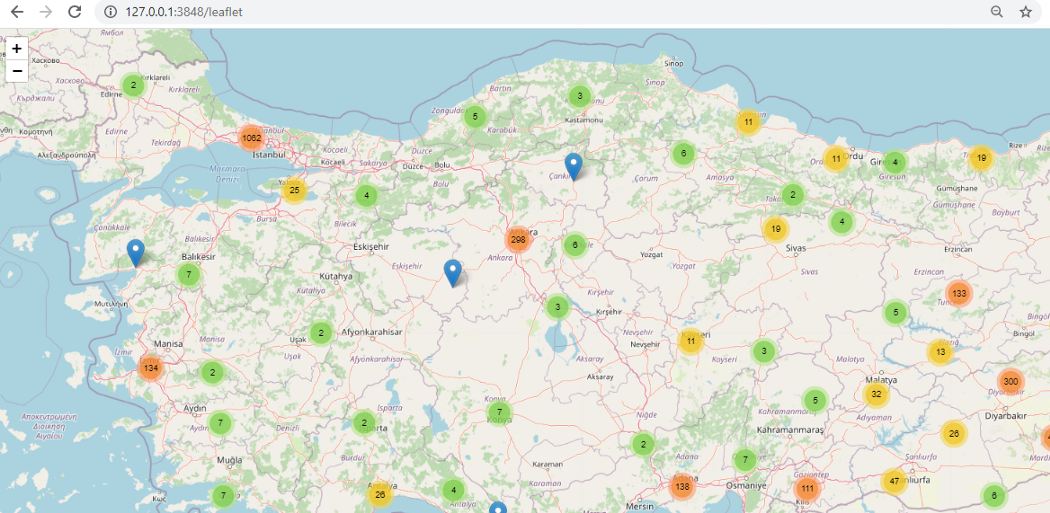Image resolution: width=1050 pixels, height=513 pixels.
Task: Click the Kütahya city label
Action: coord(335,276)
